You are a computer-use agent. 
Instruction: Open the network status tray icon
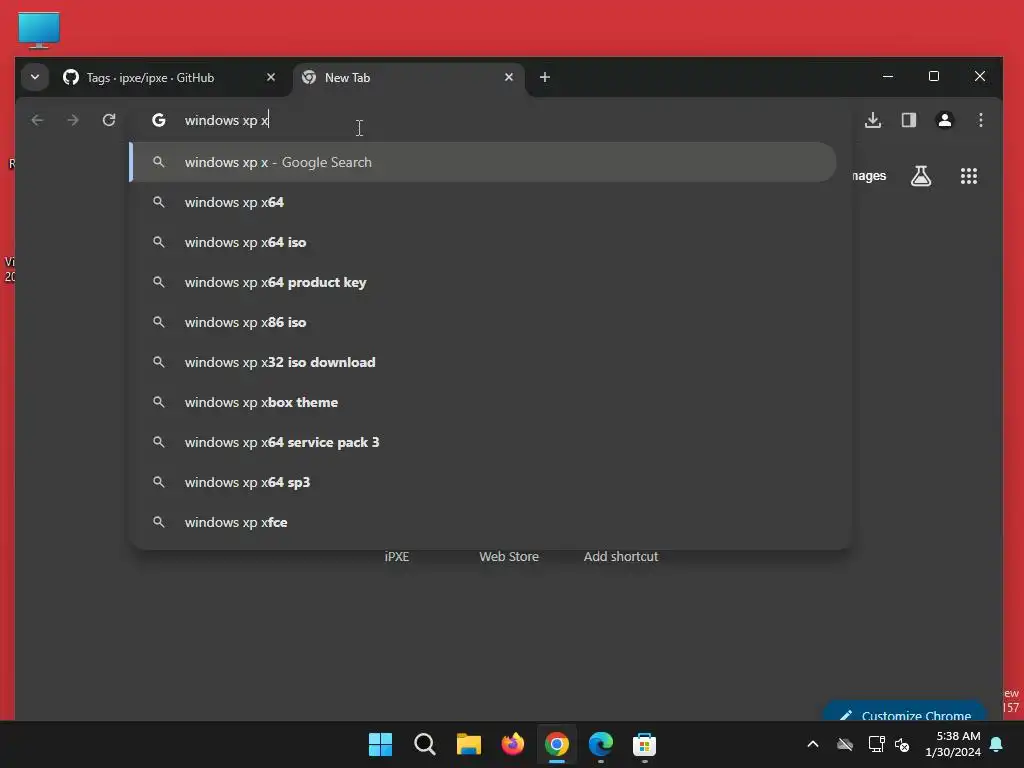[876, 744]
